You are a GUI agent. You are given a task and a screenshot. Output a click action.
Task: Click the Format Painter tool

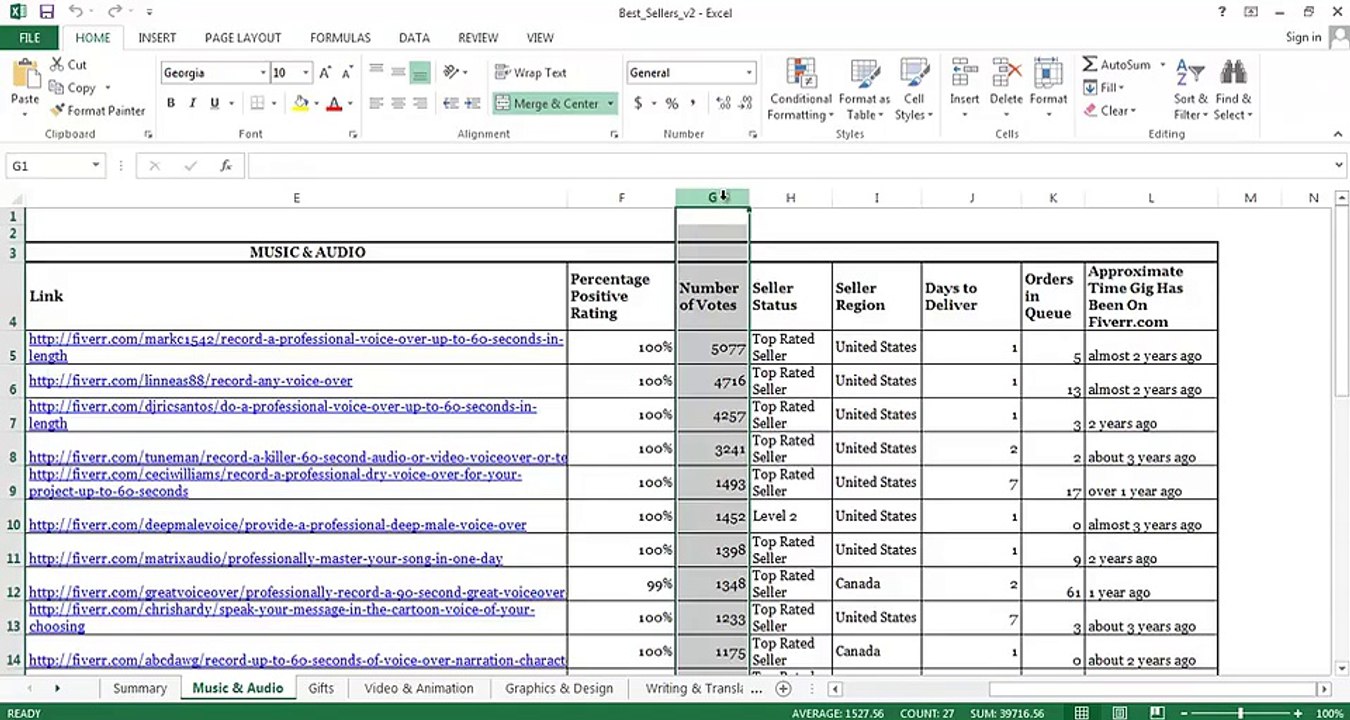97,111
